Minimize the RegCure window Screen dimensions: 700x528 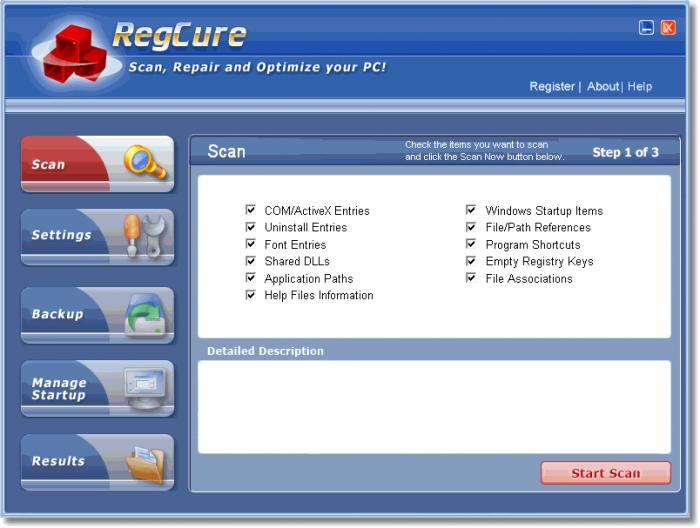(646, 28)
